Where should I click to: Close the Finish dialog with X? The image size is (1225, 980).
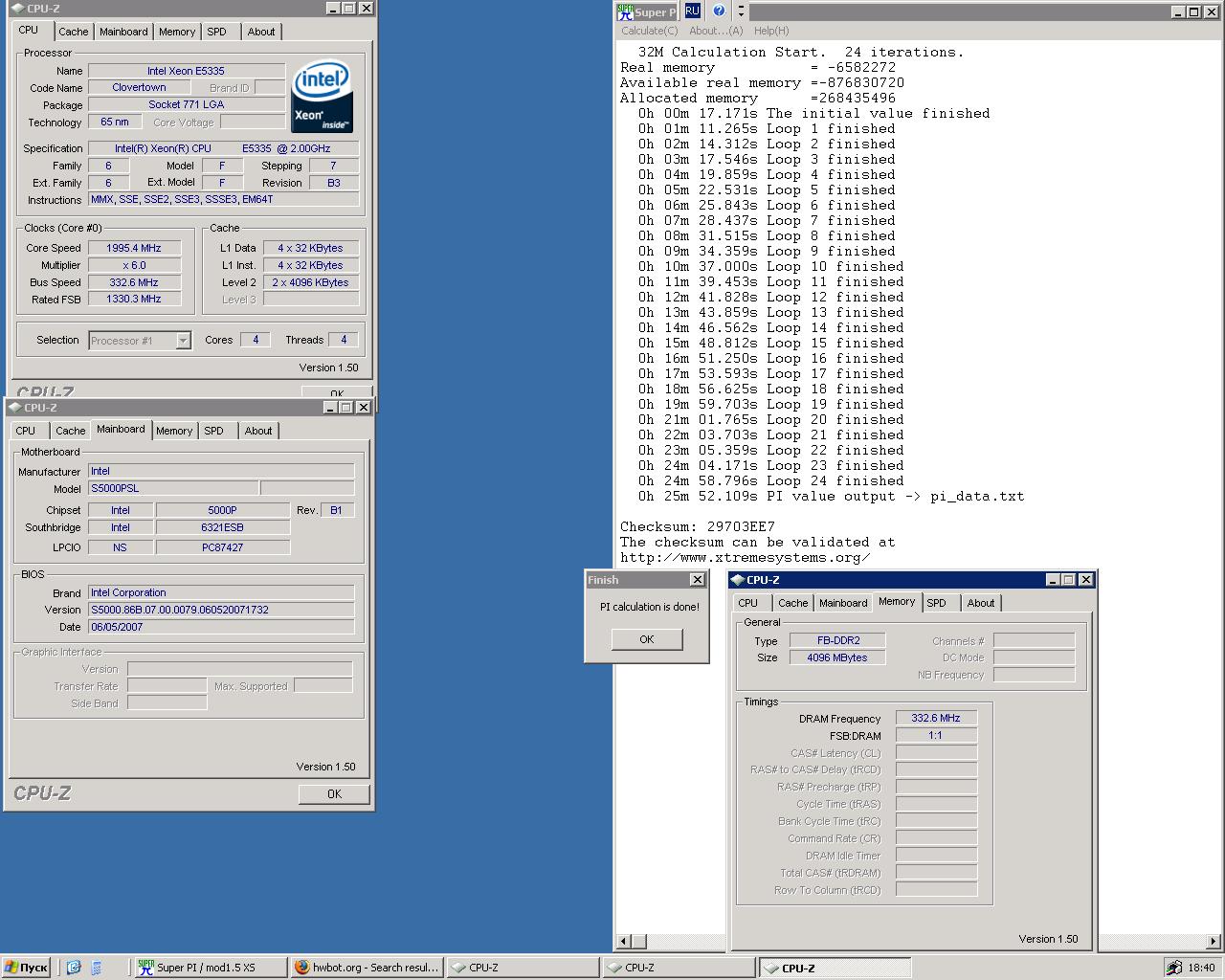(697, 580)
